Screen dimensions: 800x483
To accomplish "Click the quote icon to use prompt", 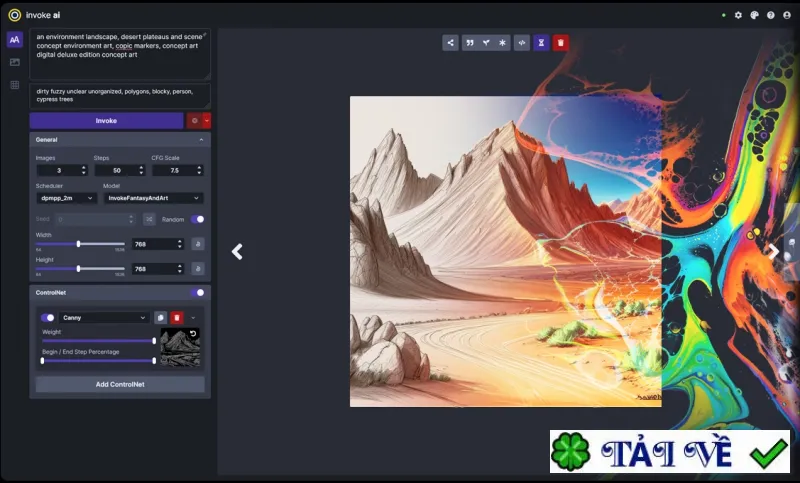I will [x=470, y=43].
